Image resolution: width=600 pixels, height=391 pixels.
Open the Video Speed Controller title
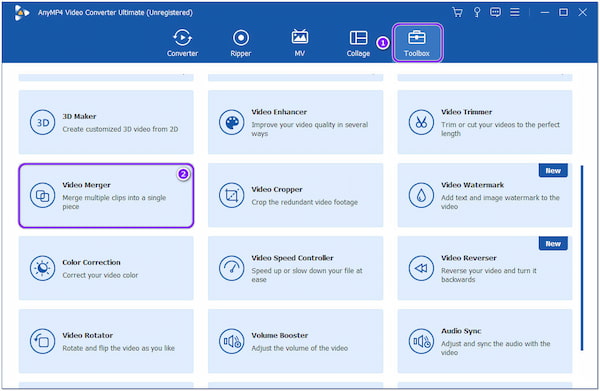coord(292,258)
